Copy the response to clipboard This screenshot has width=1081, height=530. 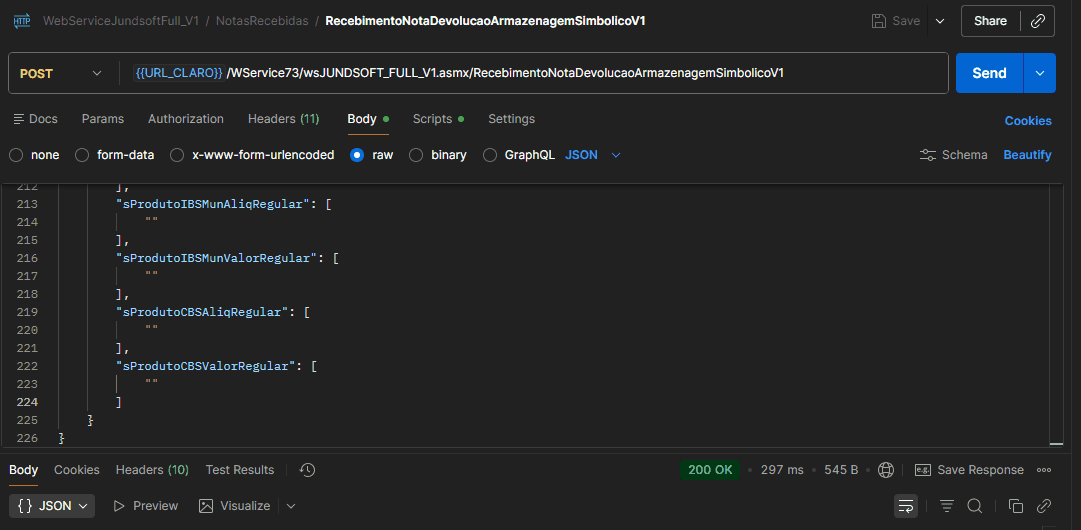pos(1016,506)
